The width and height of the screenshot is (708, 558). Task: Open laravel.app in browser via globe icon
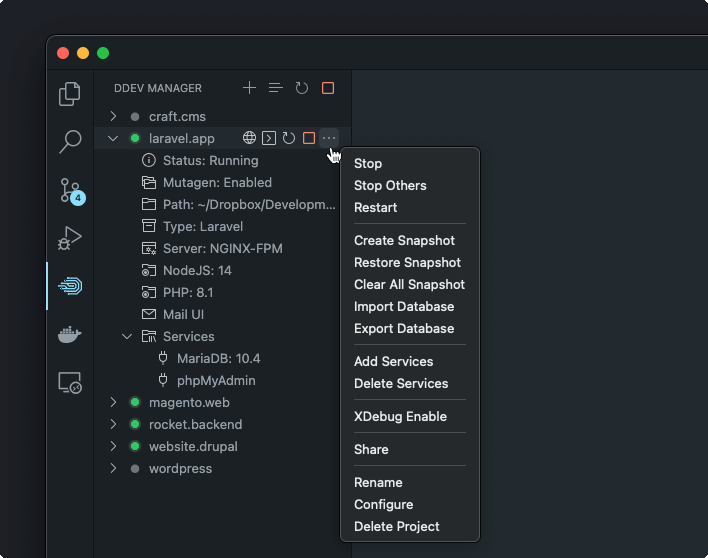tap(249, 138)
